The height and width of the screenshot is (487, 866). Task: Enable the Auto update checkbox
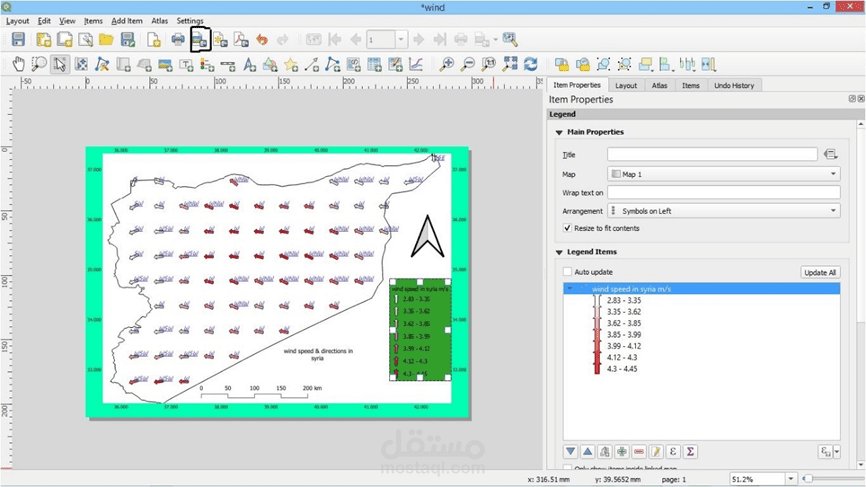pos(567,272)
